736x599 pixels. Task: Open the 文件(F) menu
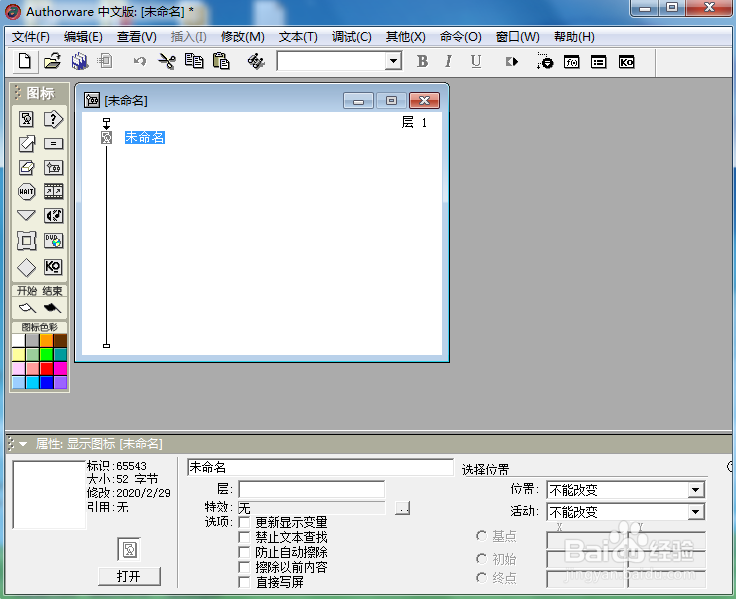(31, 37)
